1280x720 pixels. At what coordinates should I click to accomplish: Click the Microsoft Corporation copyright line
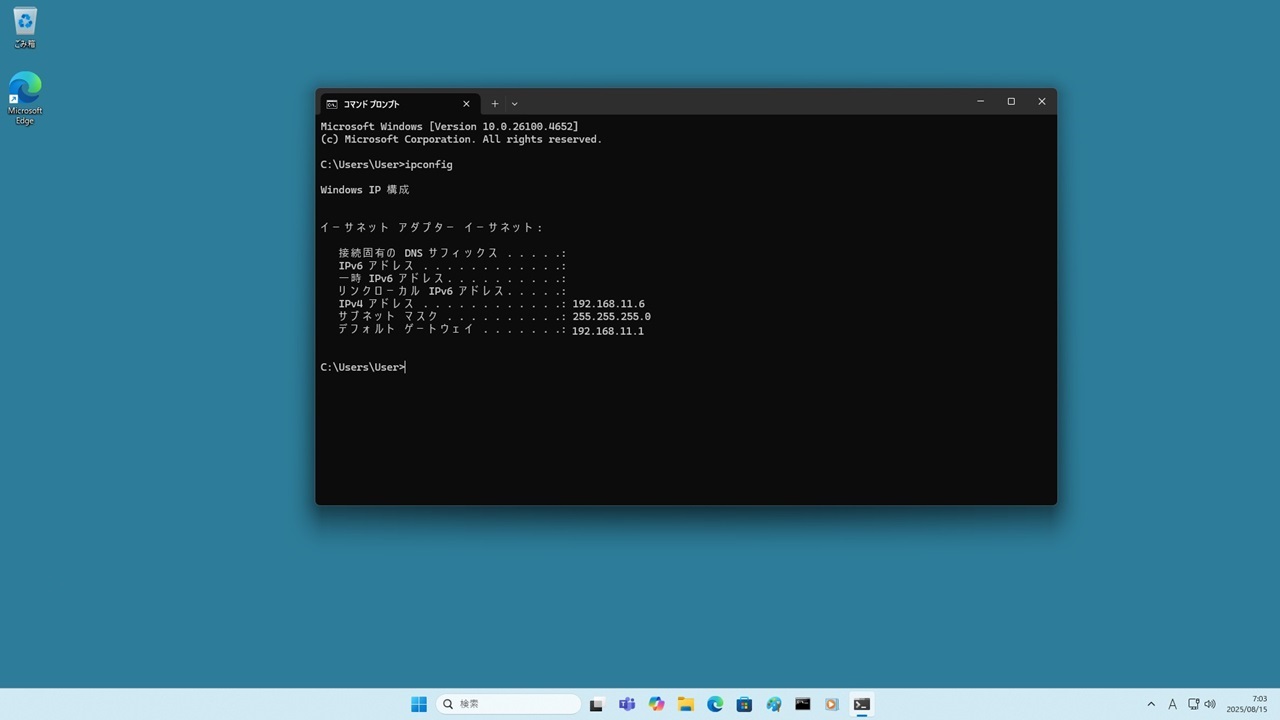pos(461,140)
